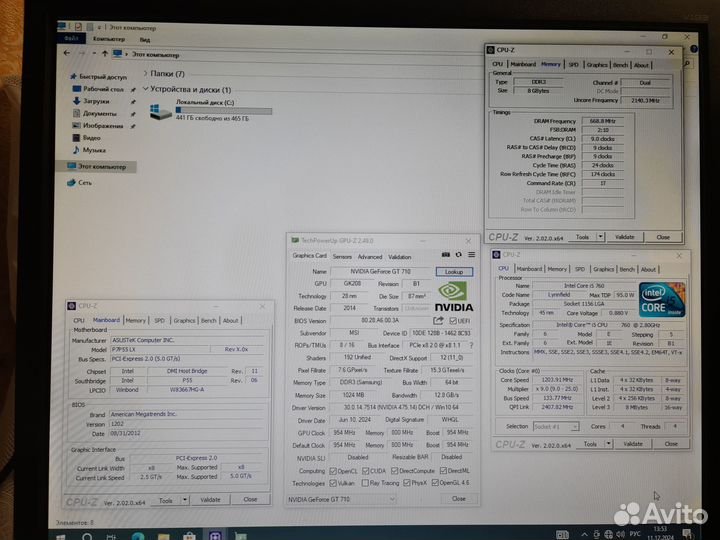
Task: Click the NVIDIA logo in GPU-Z
Action: tap(454, 297)
